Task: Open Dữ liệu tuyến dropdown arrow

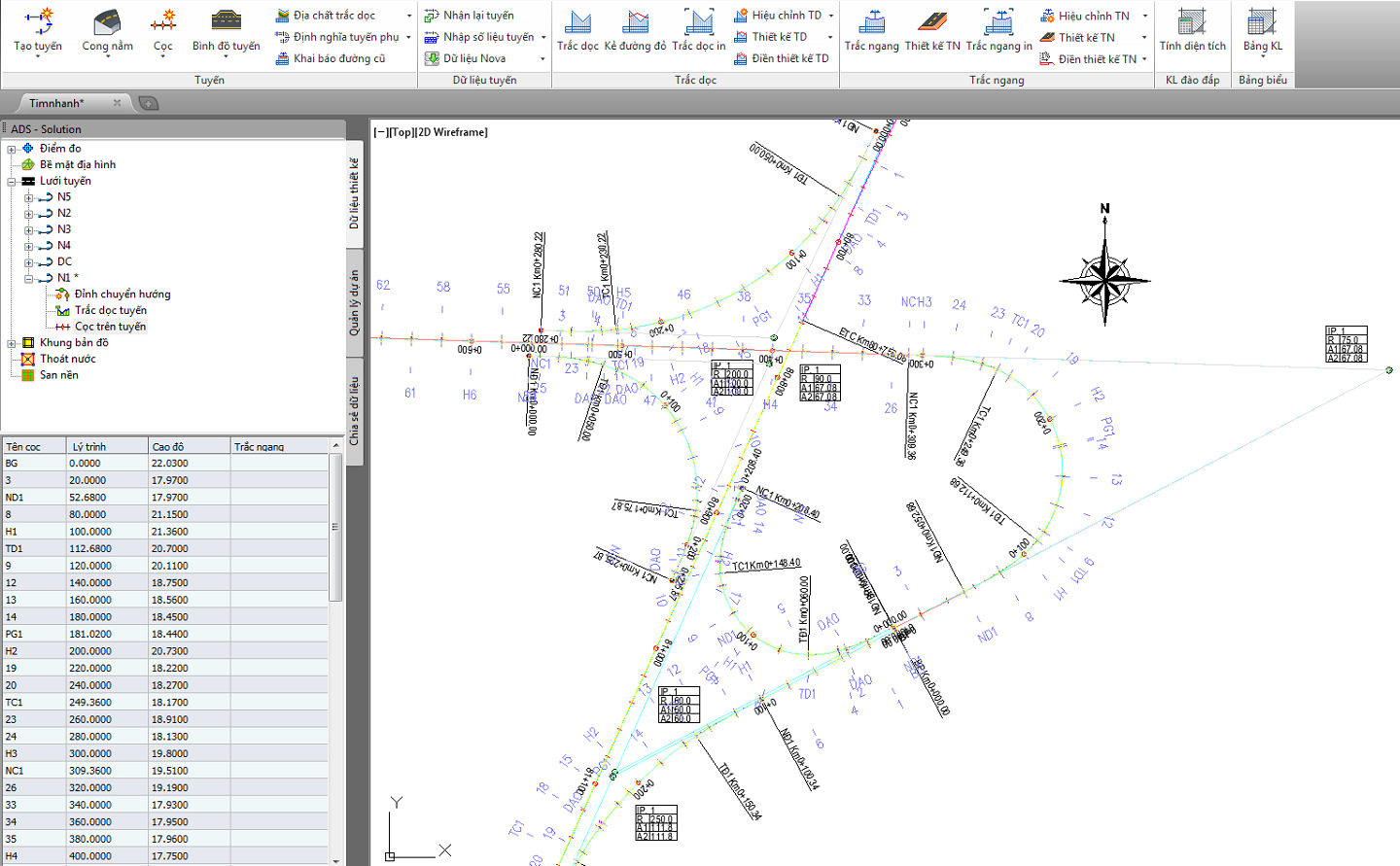Action: pos(542,58)
